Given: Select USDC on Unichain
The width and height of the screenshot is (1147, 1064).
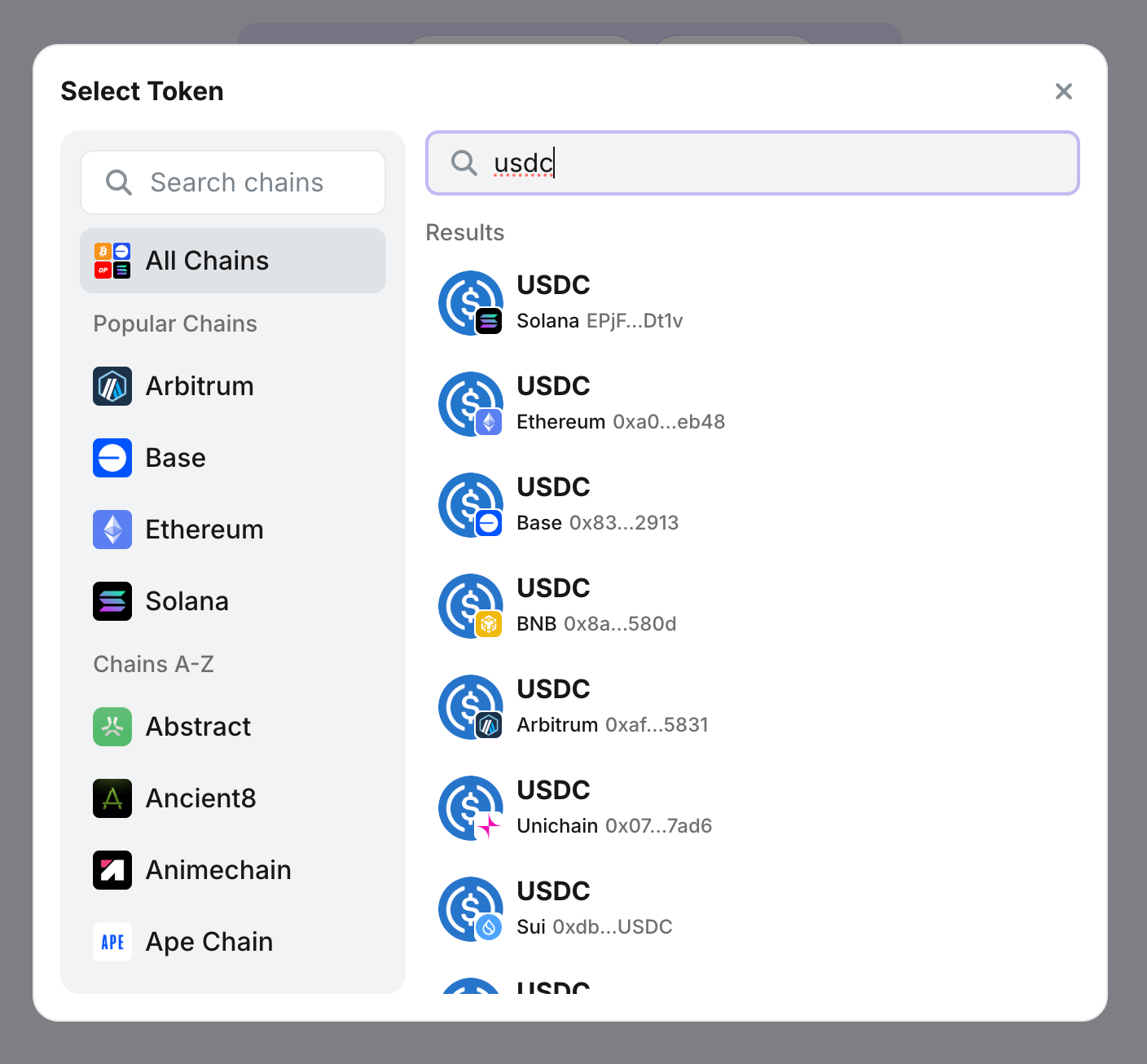Looking at the screenshot, I should [753, 808].
